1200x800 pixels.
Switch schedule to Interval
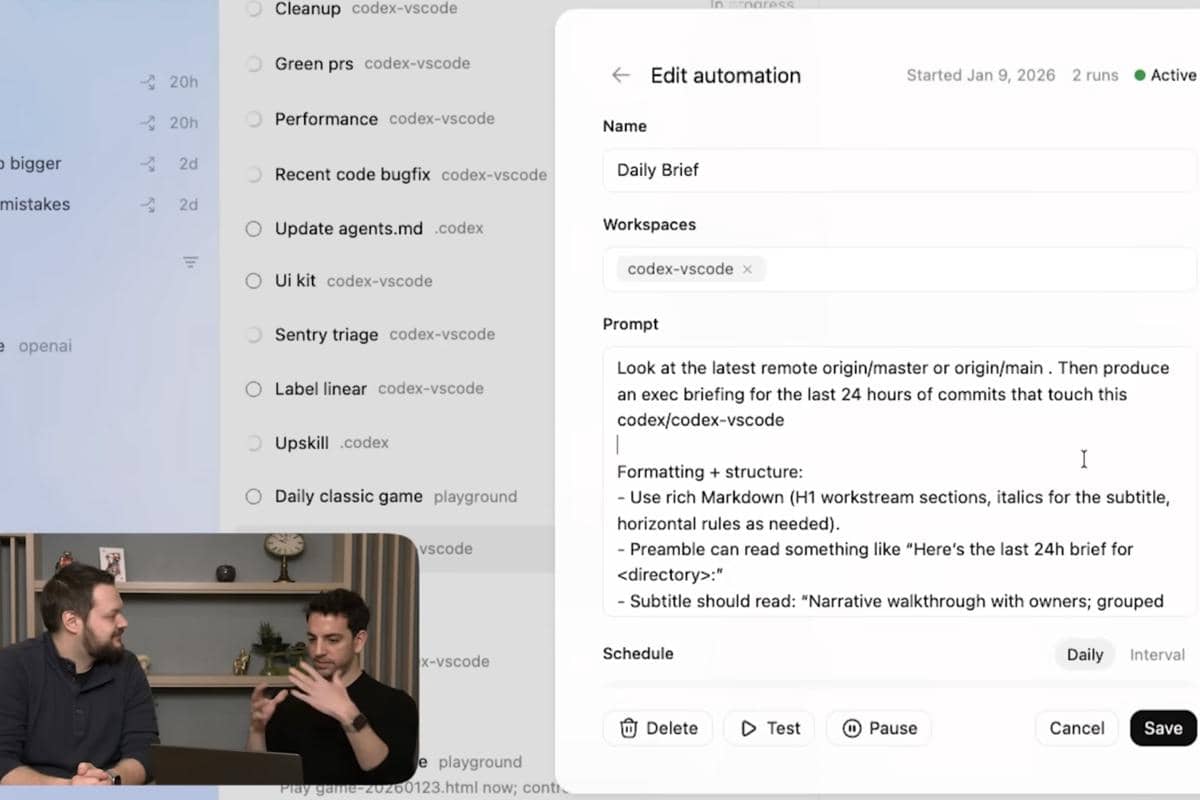tap(1157, 655)
